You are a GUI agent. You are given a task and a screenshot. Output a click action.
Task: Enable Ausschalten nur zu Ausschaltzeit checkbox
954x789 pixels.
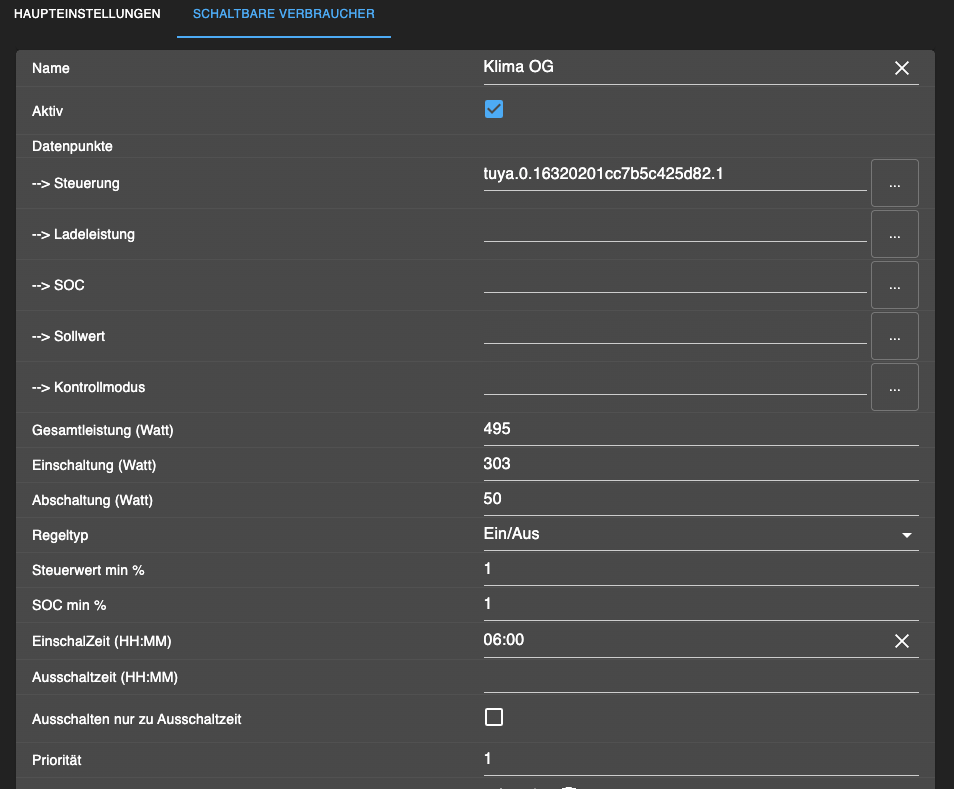(x=494, y=717)
